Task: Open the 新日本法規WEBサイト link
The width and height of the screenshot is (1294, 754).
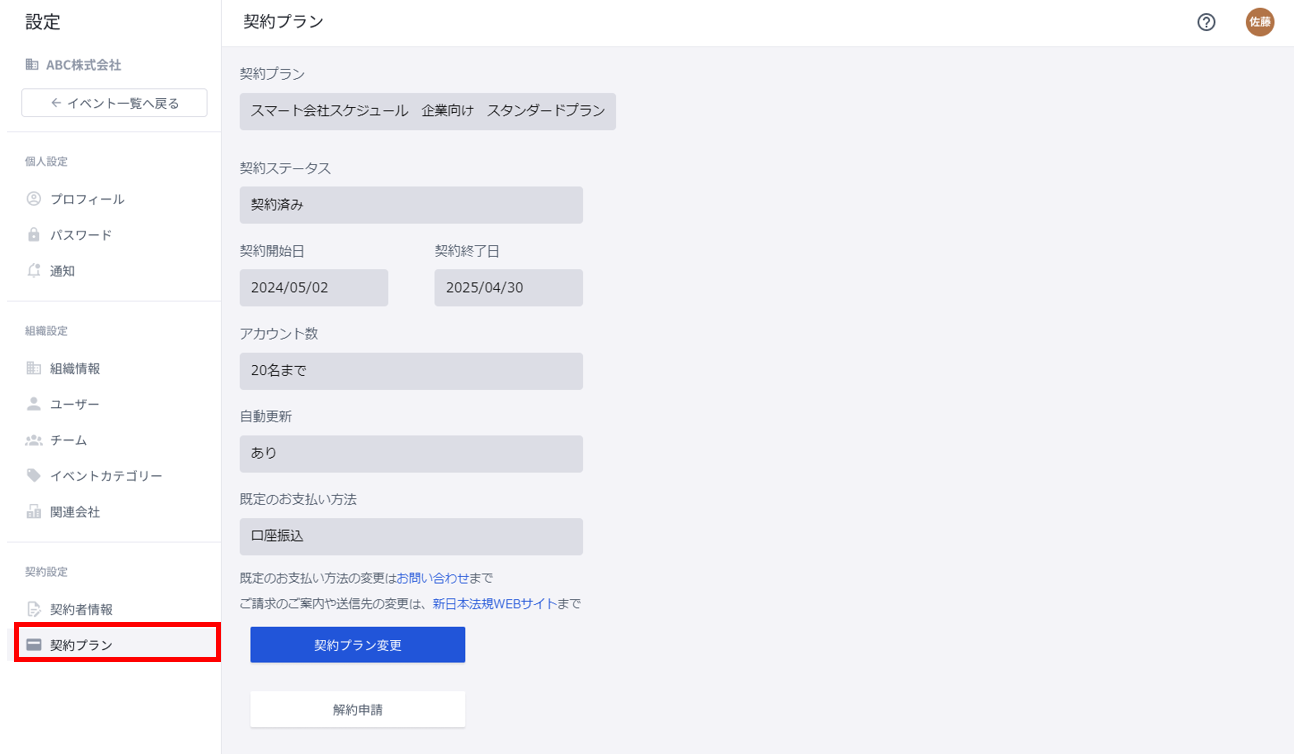Action: click(x=495, y=604)
